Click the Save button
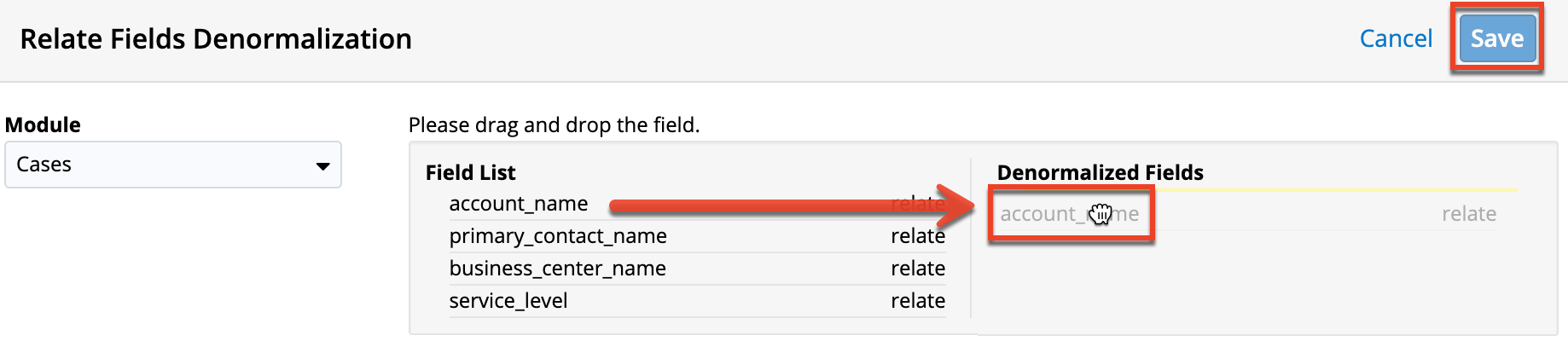The image size is (1568, 353). coord(1496,39)
